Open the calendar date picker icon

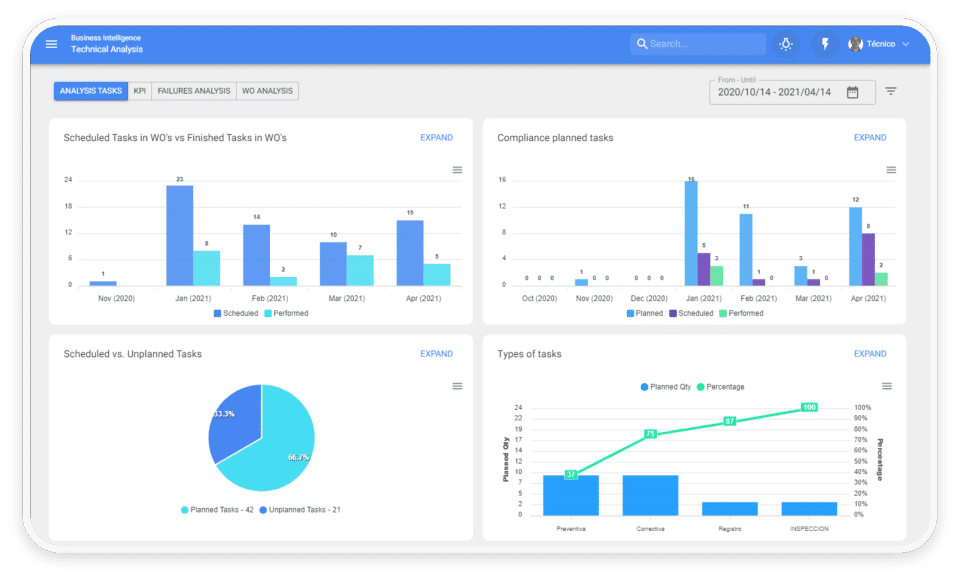pyautogui.click(x=852, y=92)
